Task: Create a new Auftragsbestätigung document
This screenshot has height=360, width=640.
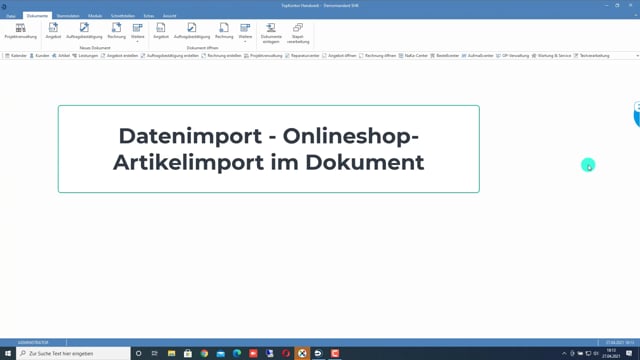Action: point(84,31)
